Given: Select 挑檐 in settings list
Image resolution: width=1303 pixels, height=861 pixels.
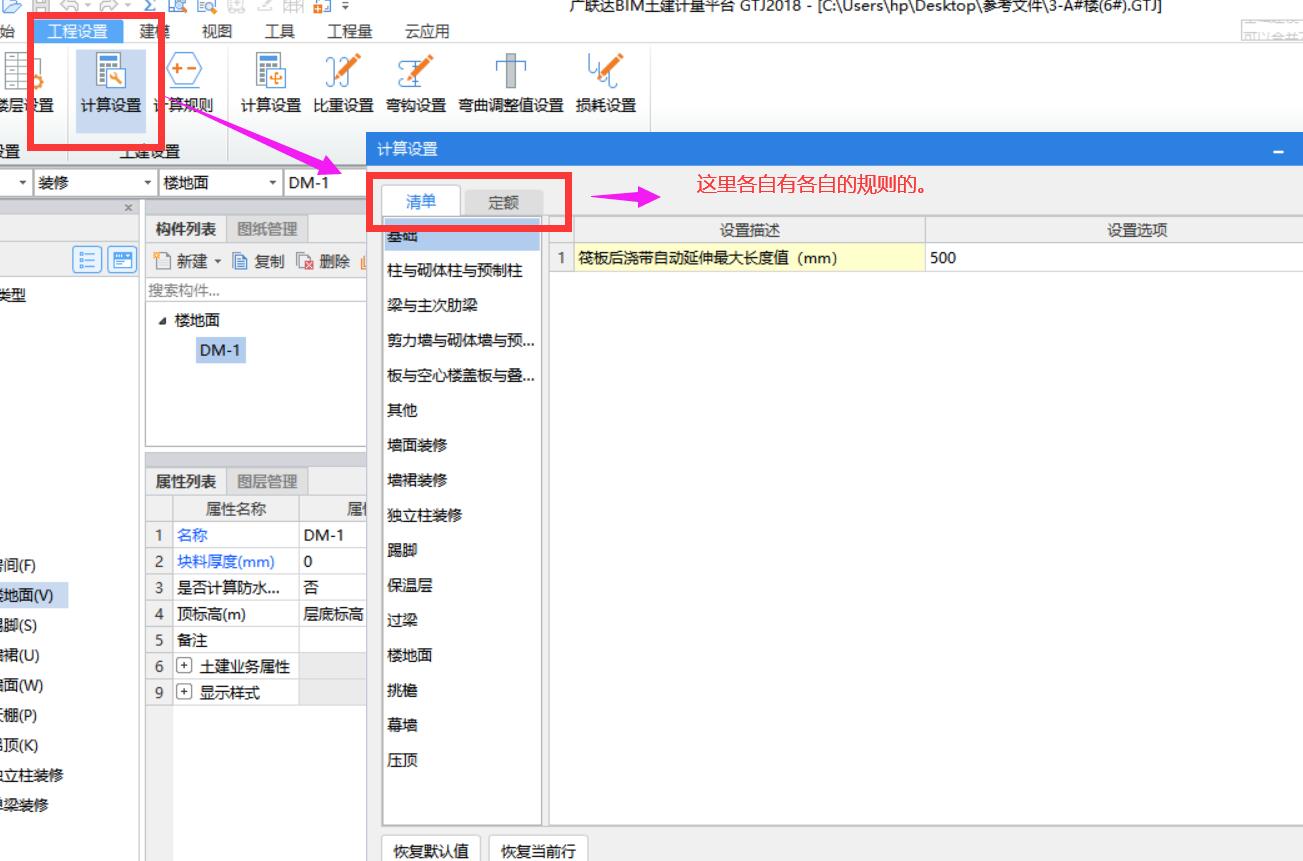Looking at the screenshot, I should tap(461, 690).
